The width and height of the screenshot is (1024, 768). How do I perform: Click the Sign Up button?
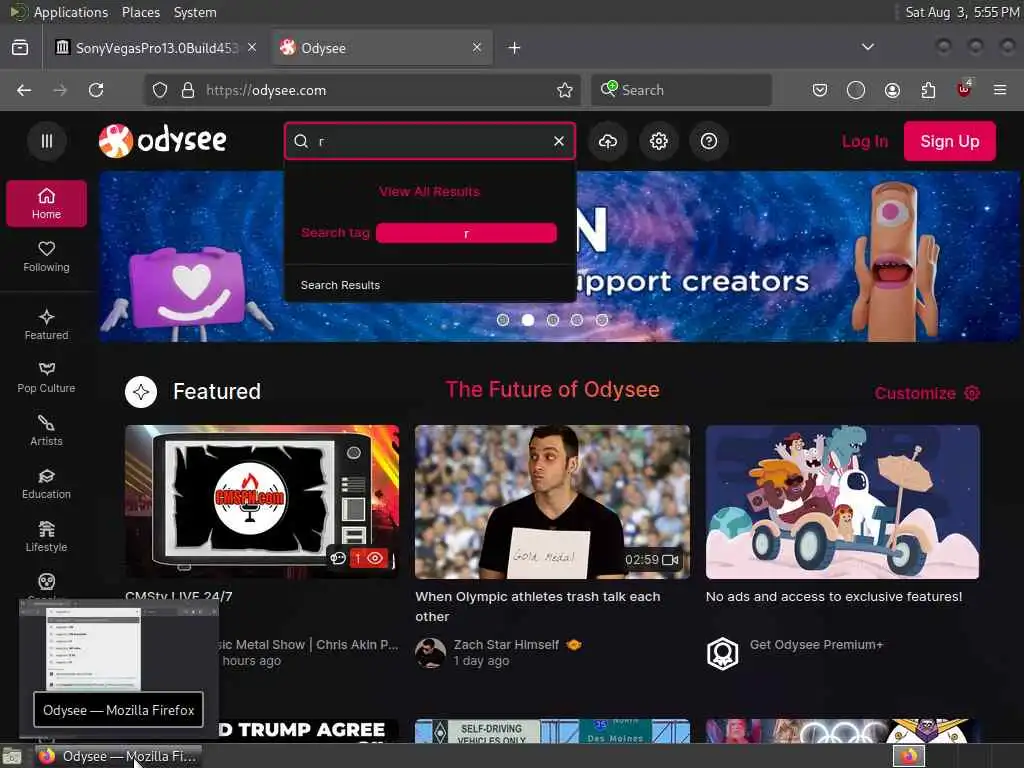[950, 141]
